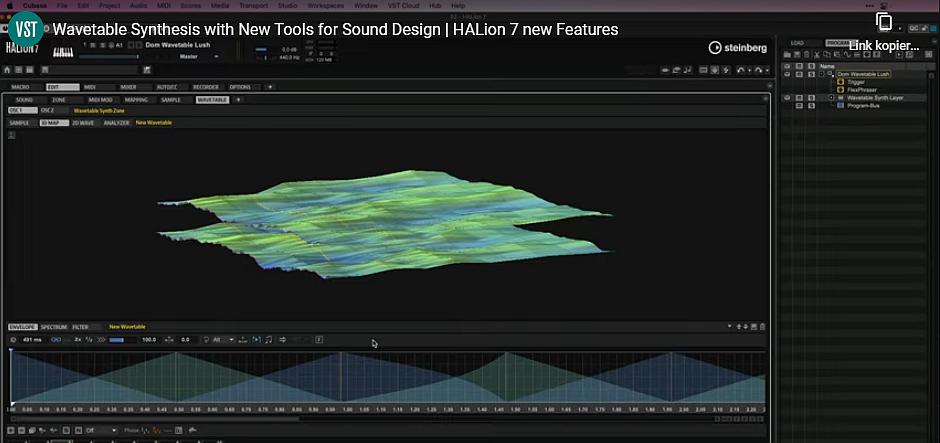Expand the Dom Wavetable Lush tree node
The image size is (940, 443).
pyautogui.click(x=822, y=74)
